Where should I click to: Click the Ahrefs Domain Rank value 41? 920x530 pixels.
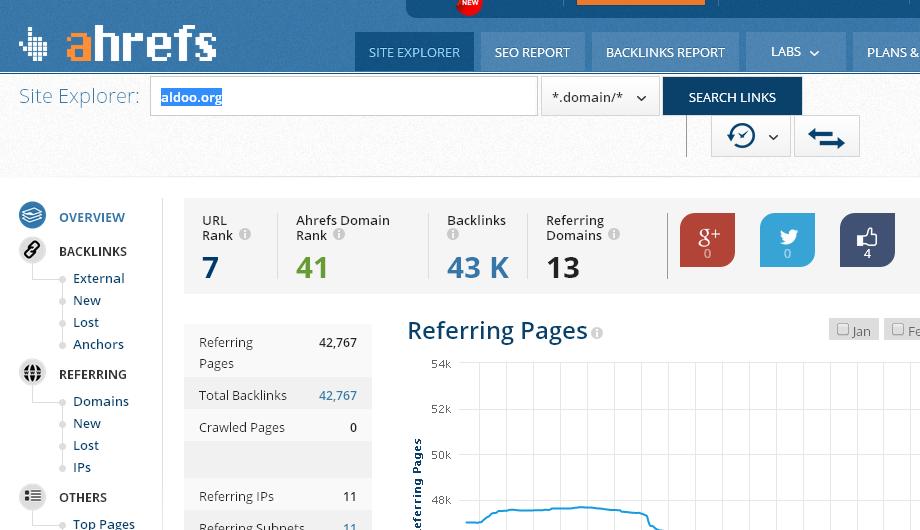pos(312,268)
